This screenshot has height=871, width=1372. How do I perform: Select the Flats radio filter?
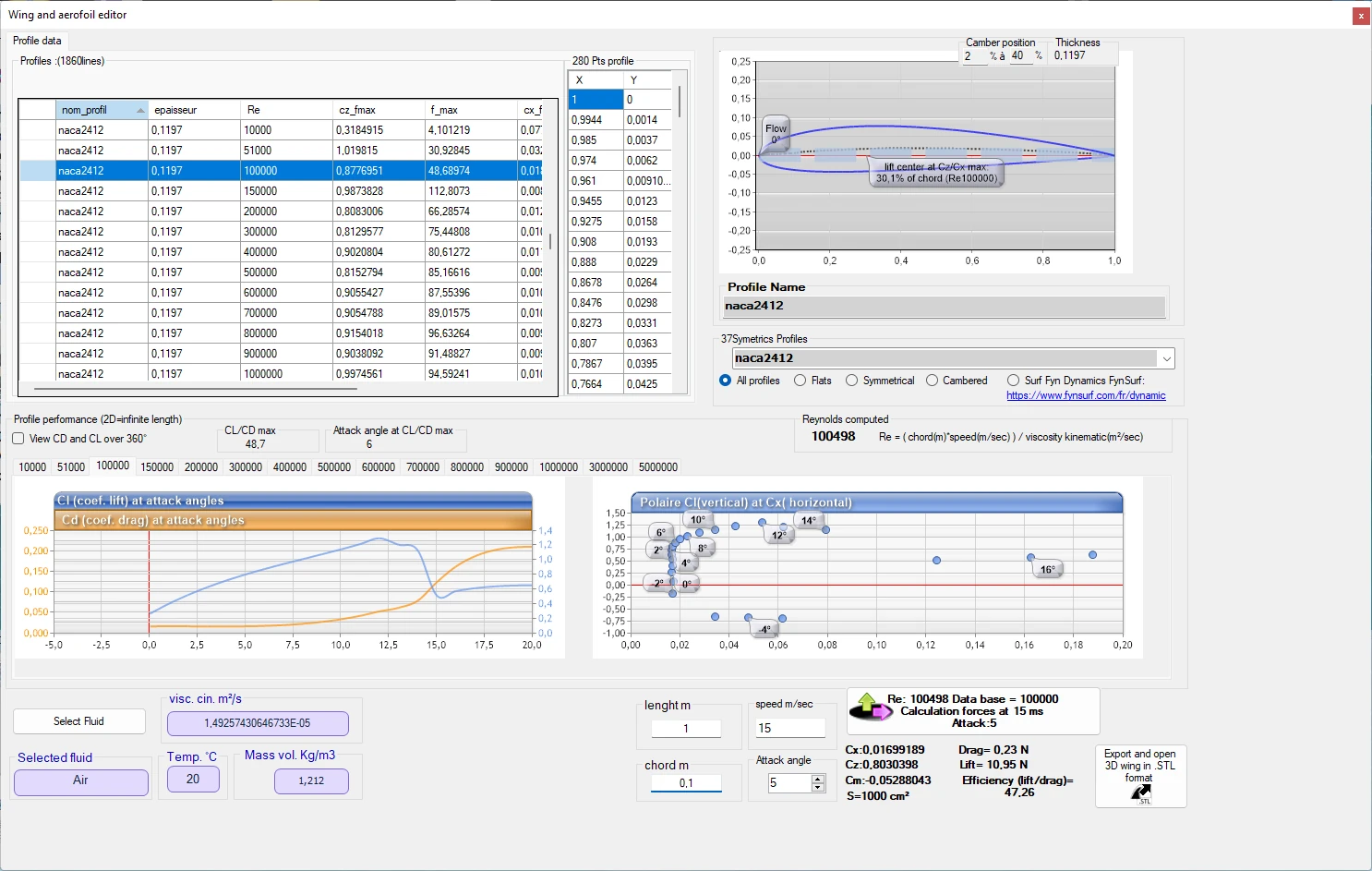[x=800, y=381]
